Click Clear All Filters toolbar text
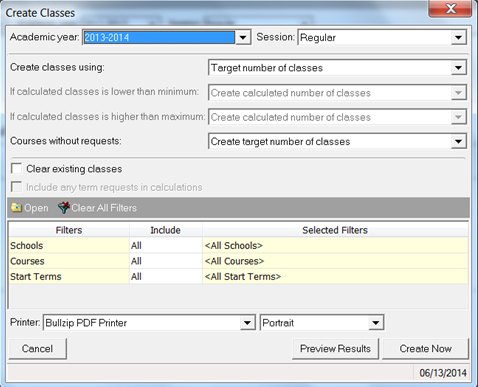This screenshot has width=478, height=387. (x=104, y=208)
